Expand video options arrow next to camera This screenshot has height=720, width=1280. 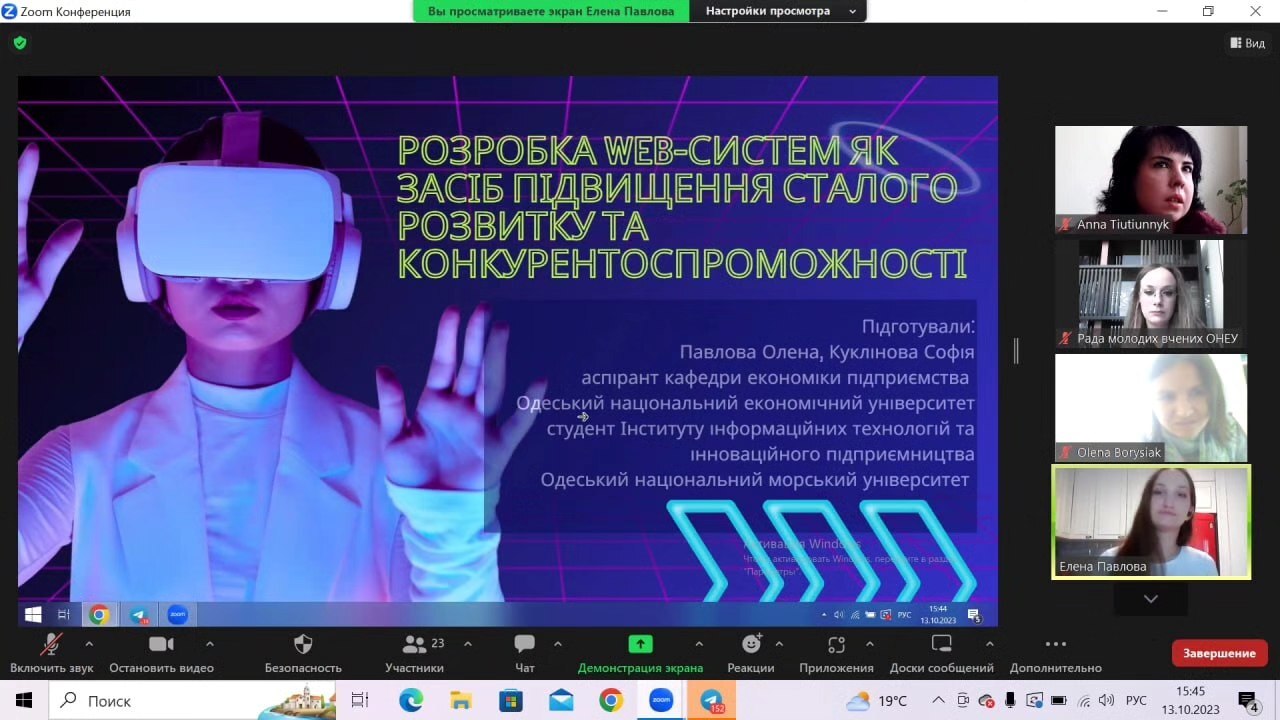pyautogui.click(x=209, y=644)
